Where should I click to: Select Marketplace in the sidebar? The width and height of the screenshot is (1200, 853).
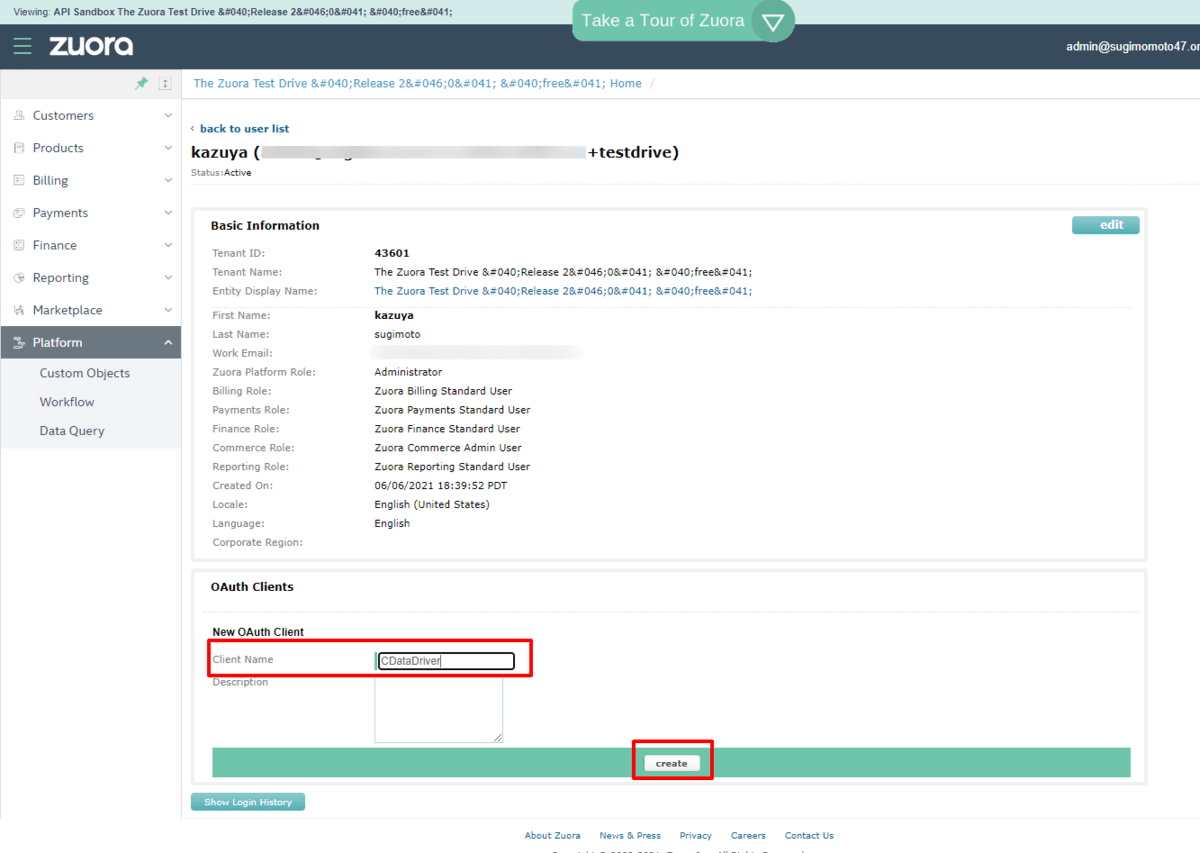coord(67,310)
